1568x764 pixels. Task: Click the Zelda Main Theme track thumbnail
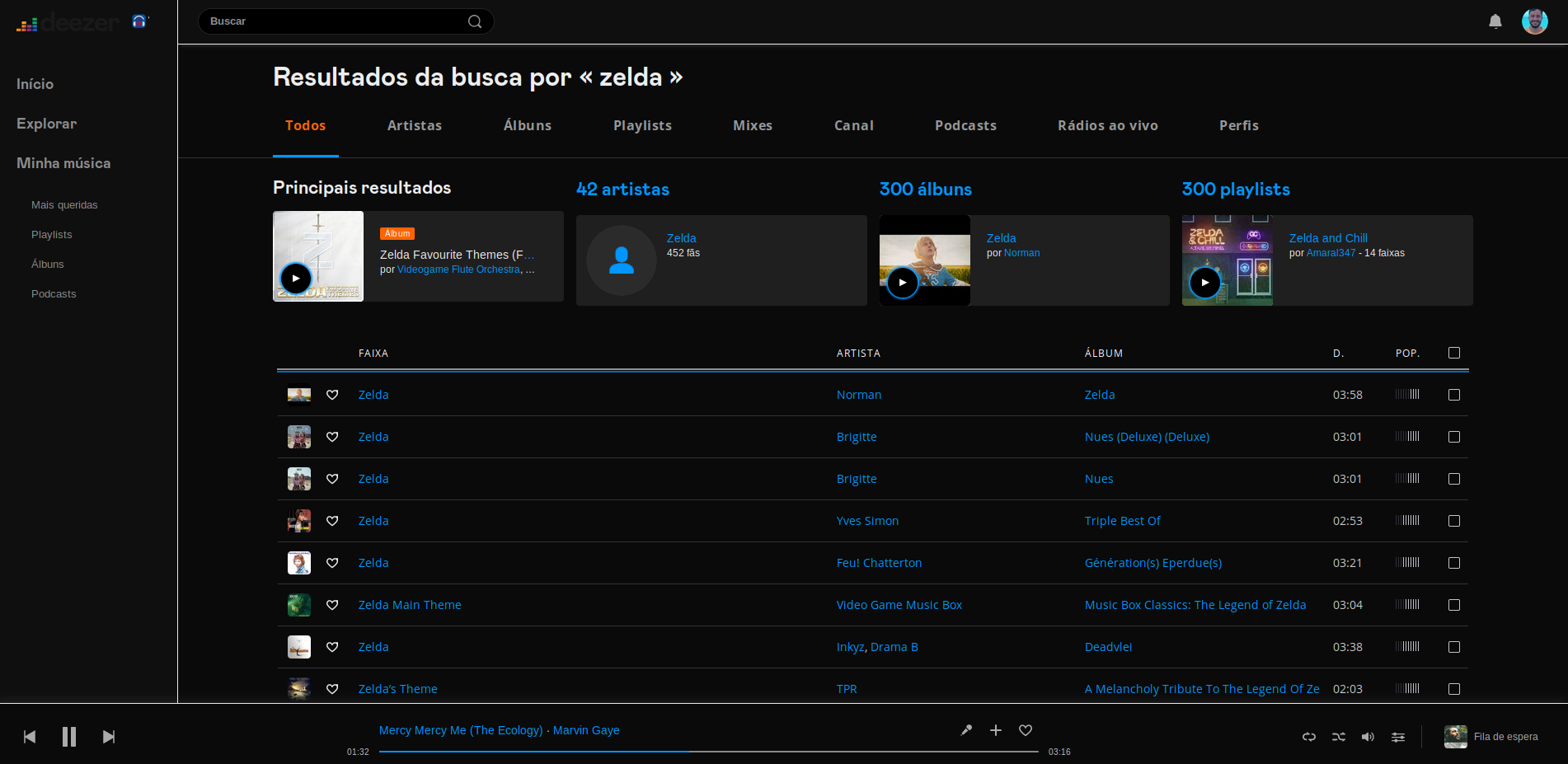click(x=299, y=605)
